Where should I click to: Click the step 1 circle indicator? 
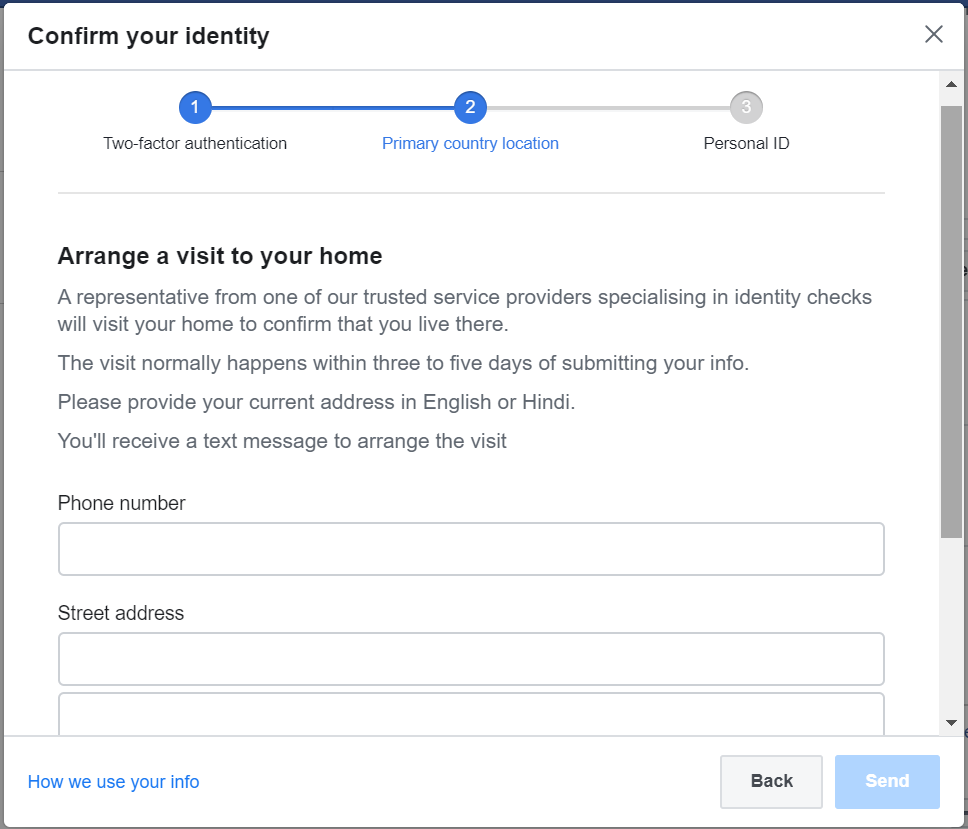pos(195,107)
